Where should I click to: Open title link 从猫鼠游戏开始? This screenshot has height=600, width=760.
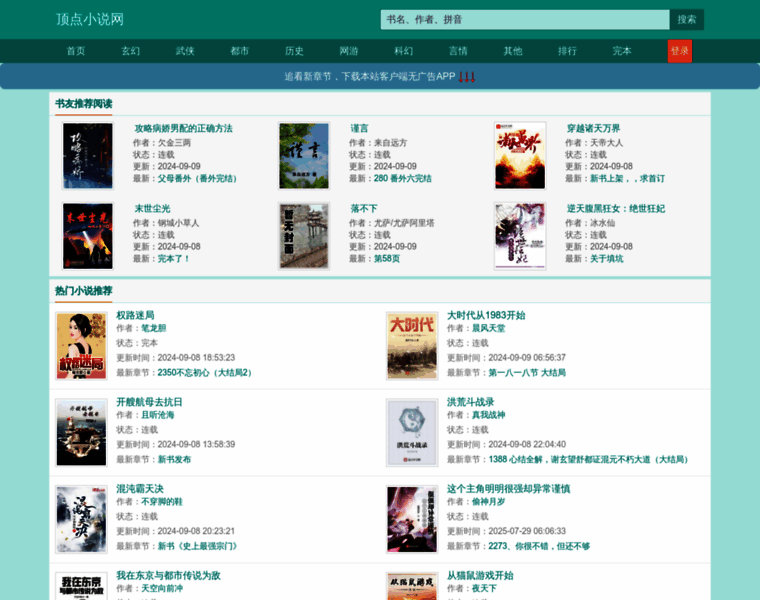(480, 576)
